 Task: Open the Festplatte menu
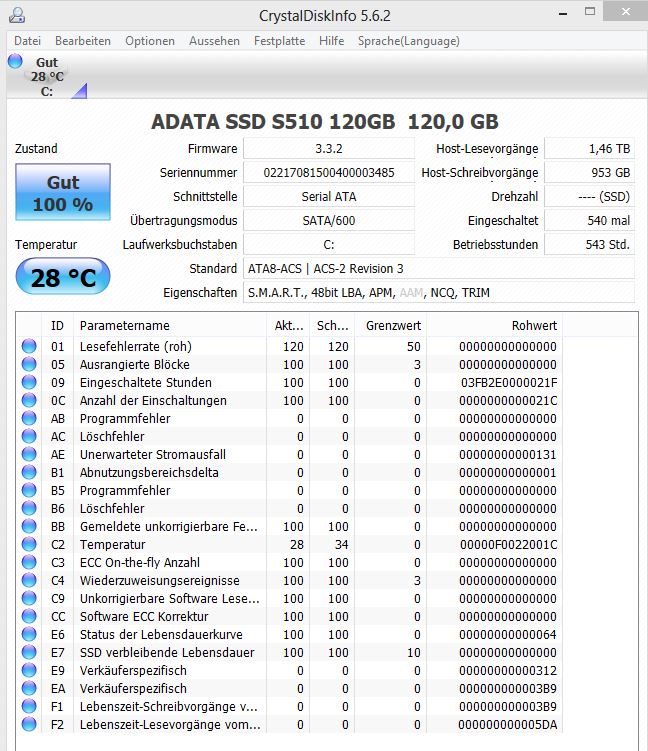click(279, 41)
